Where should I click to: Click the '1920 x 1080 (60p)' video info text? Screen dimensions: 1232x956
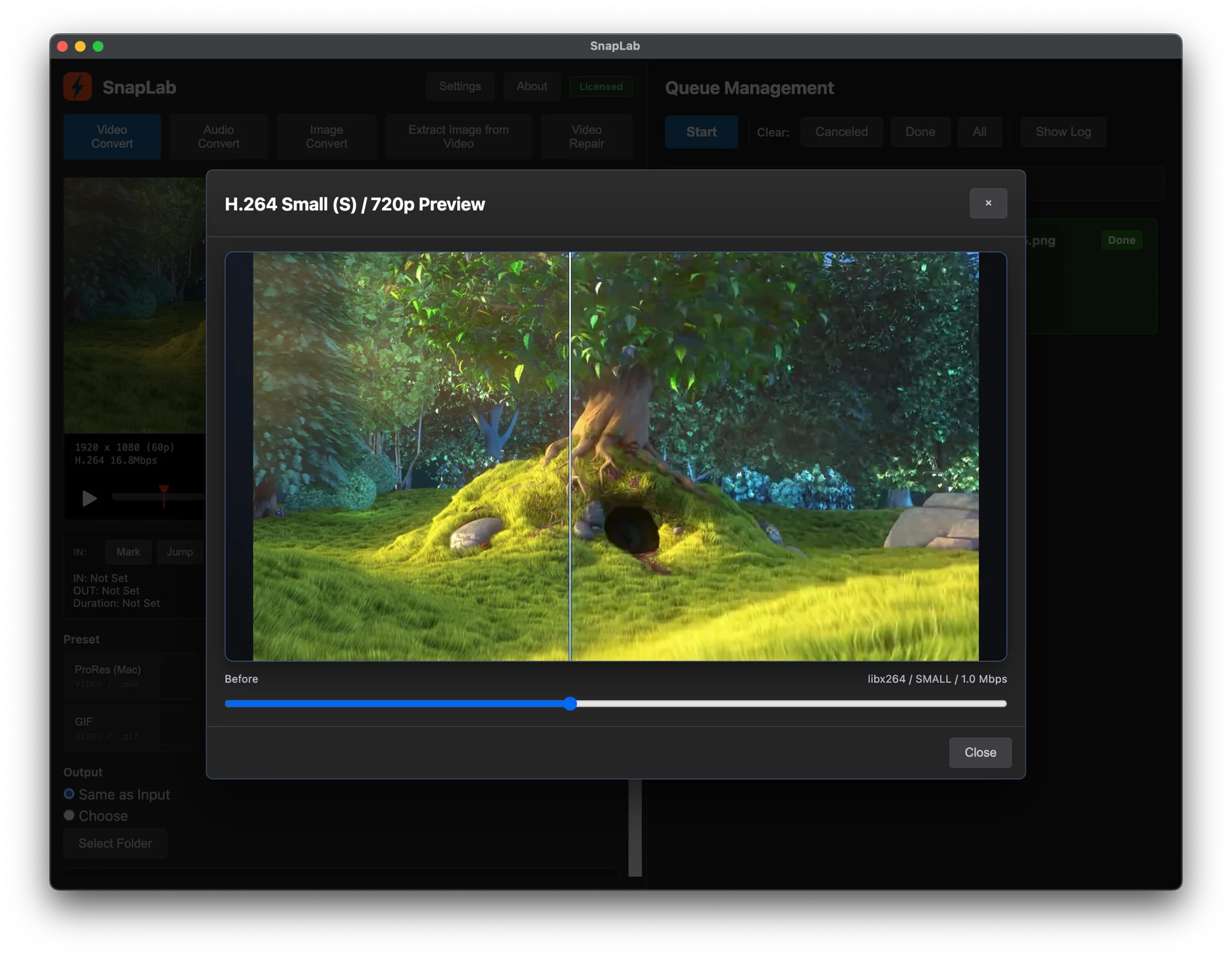pos(124,447)
